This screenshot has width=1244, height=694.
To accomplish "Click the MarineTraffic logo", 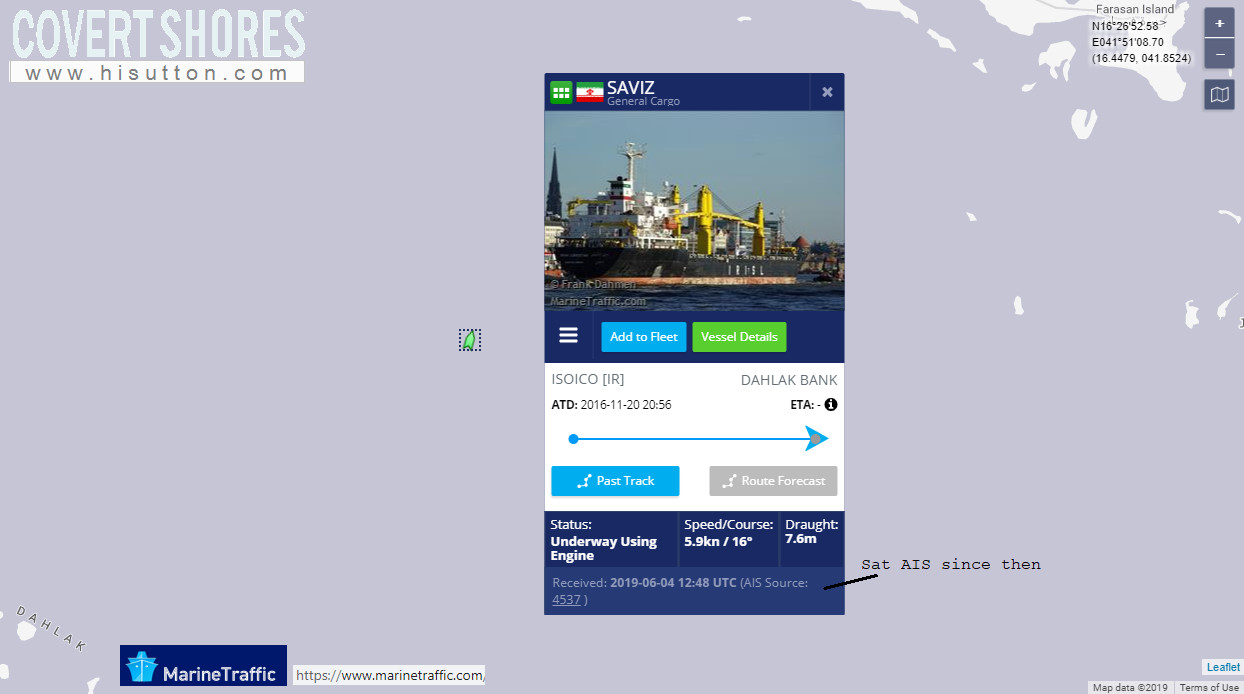I will coord(203,666).
